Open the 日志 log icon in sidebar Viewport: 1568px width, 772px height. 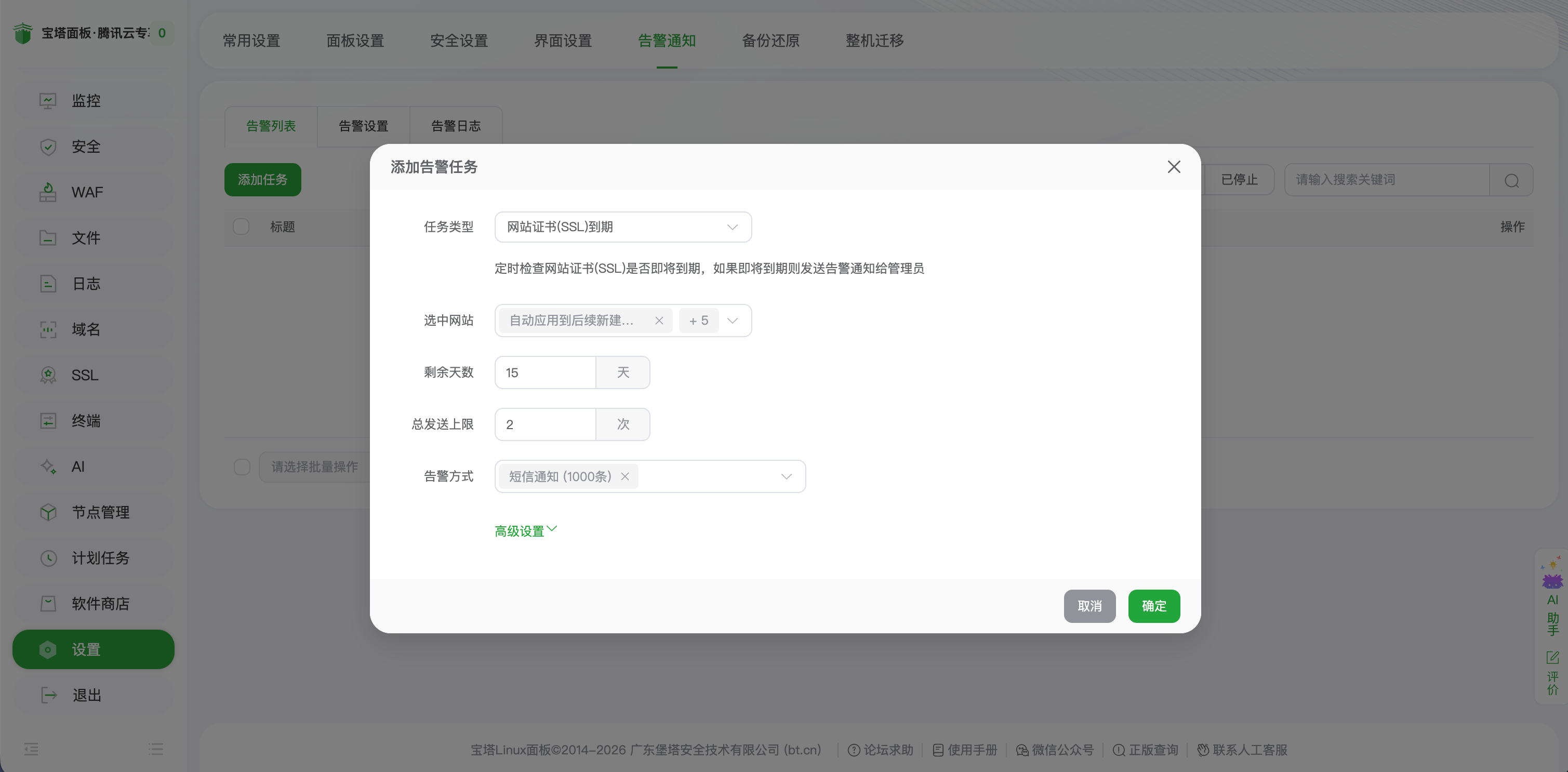click(48, 283)
